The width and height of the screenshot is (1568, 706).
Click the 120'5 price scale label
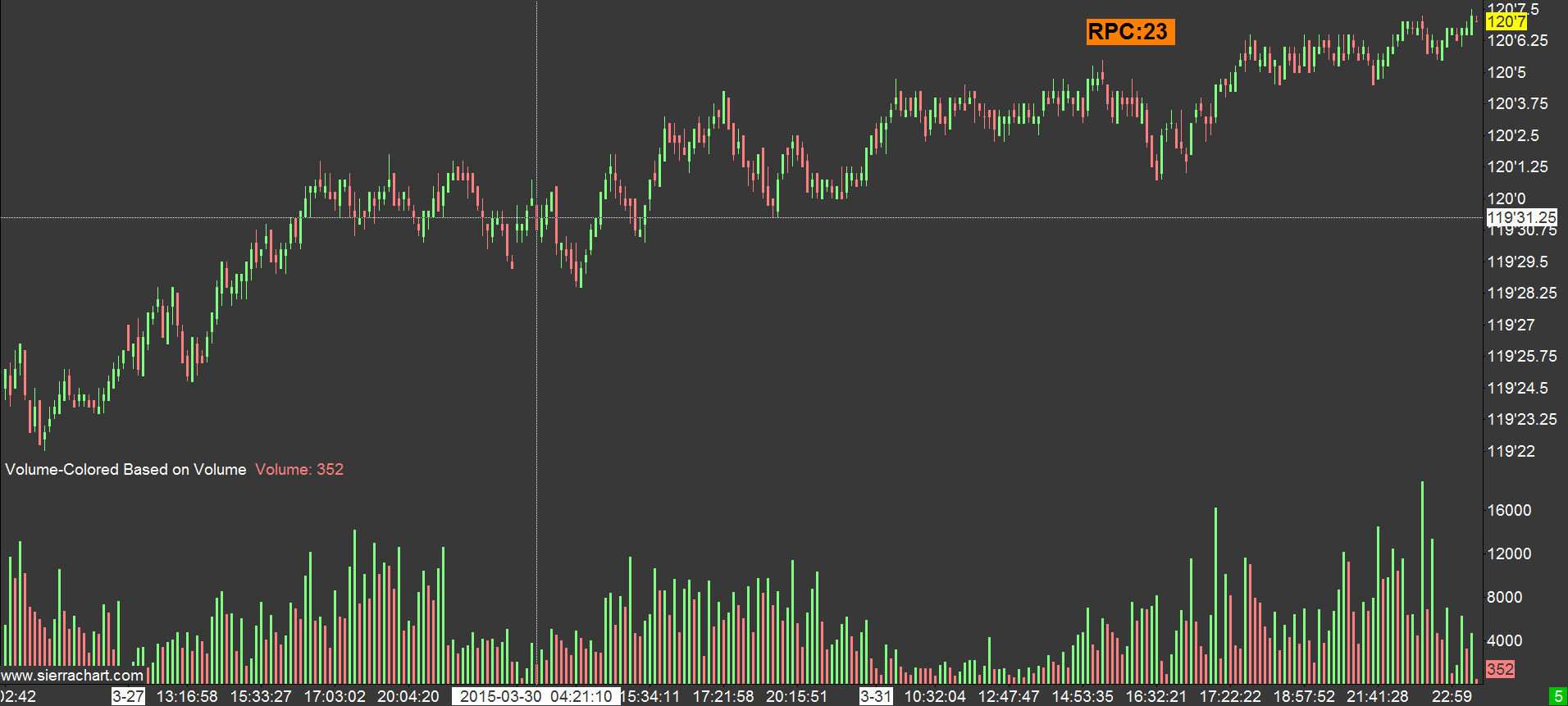pos(1506,72)
